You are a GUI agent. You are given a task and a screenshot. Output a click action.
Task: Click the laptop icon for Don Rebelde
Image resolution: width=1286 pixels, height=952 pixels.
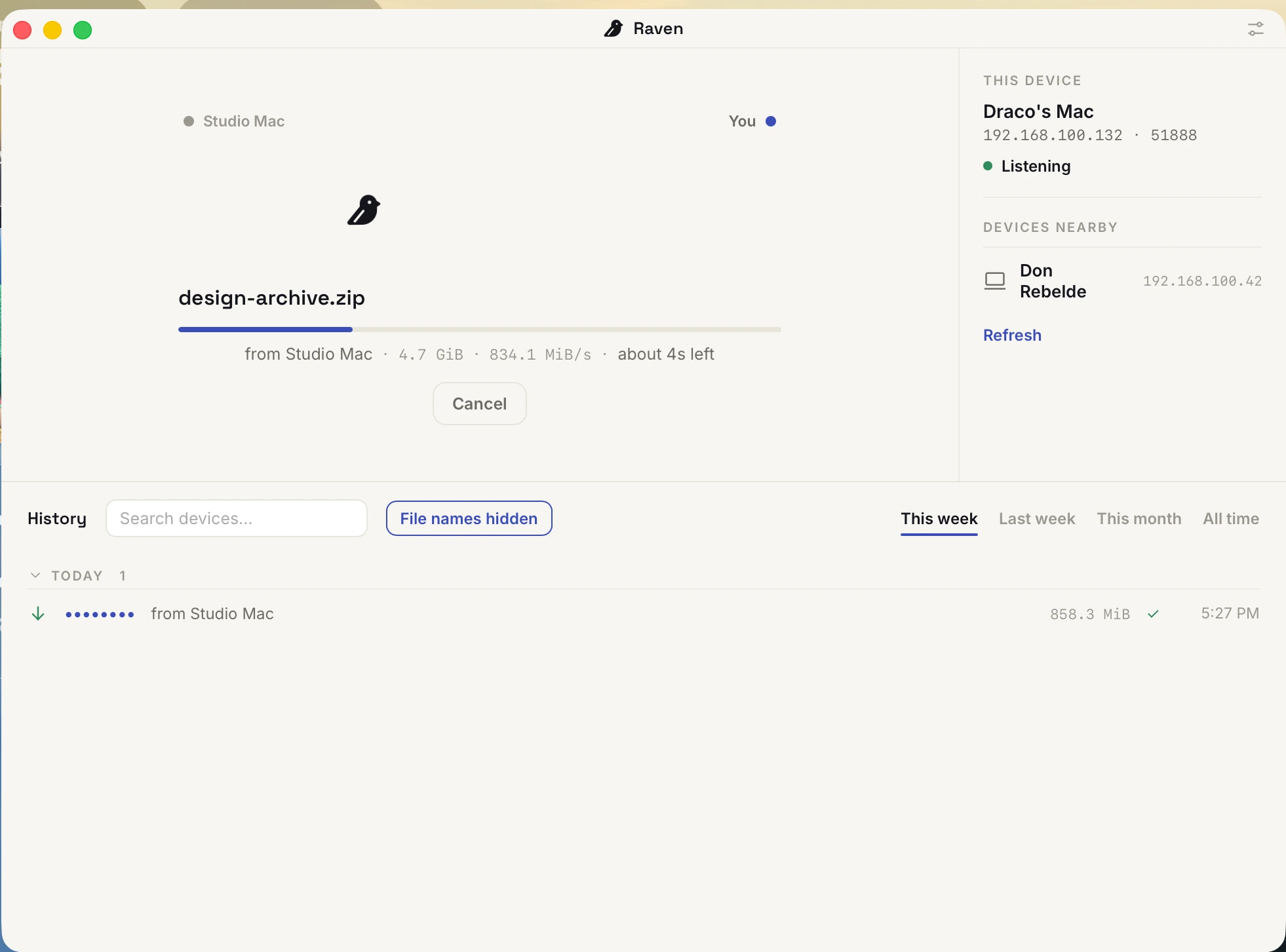point(994,281)
